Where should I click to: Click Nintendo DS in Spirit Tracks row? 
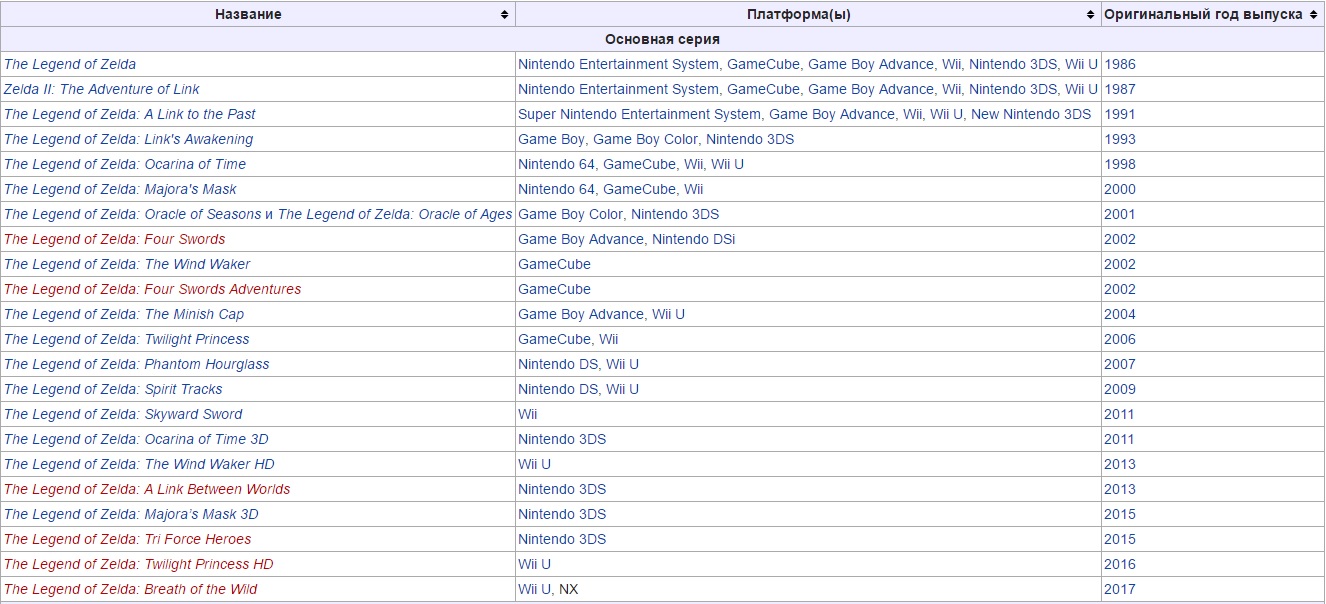point(557,389)
